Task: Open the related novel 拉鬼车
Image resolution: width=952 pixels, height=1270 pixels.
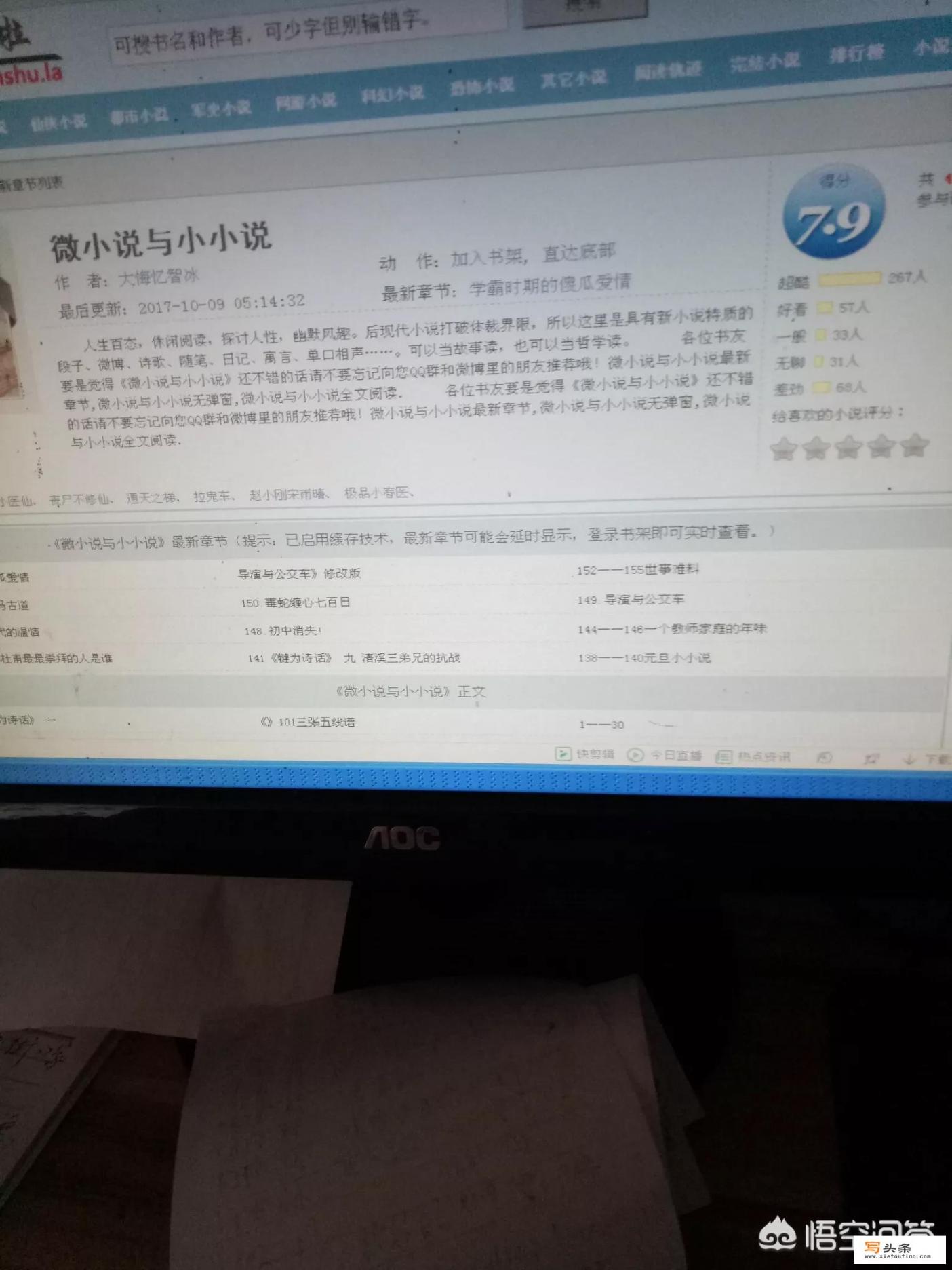Action: tap(212, 496)
